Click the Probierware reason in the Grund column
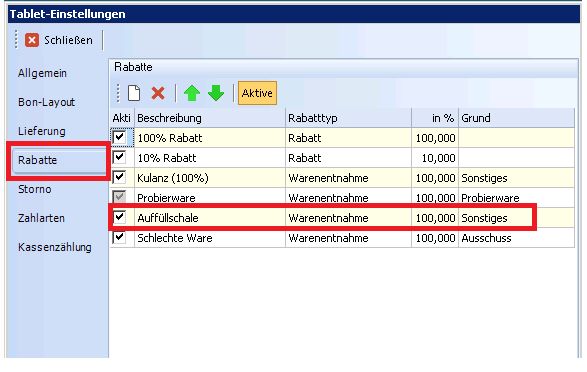Screen dimensions: 587x372 (490, 198)
